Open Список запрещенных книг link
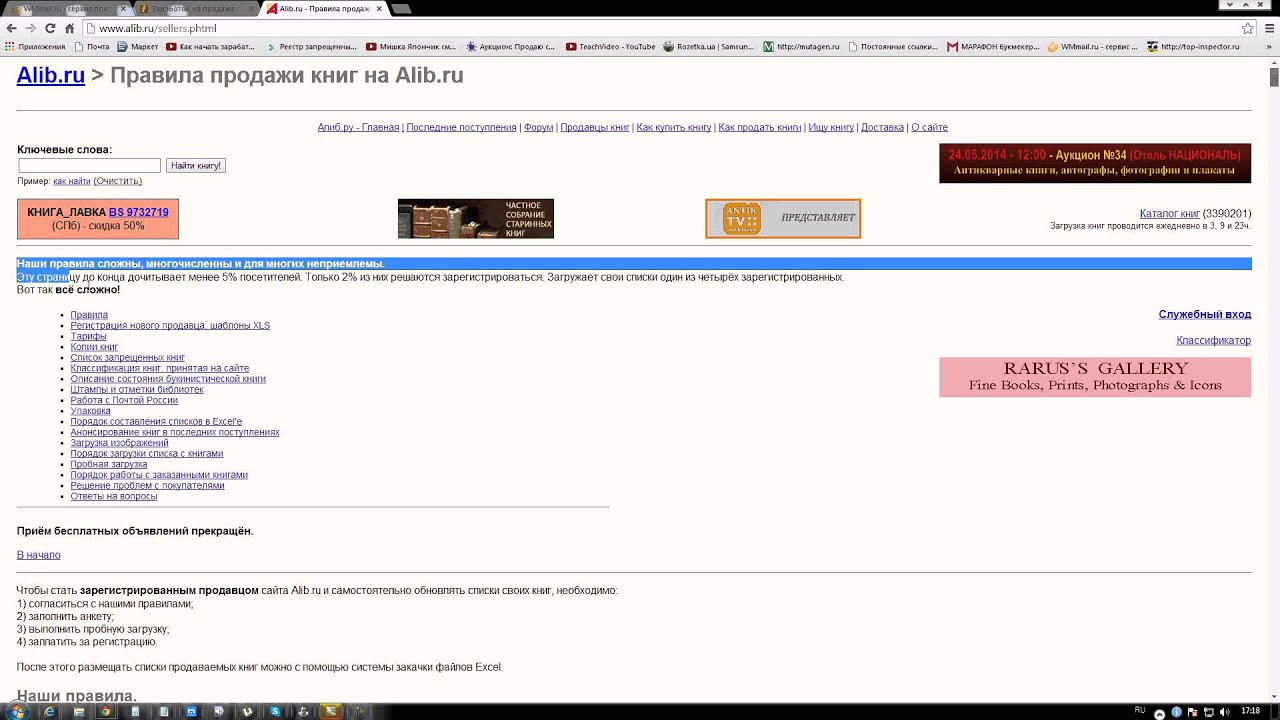Image resolution: width=1280 pixels, height=720 pixels. point(127,358)
